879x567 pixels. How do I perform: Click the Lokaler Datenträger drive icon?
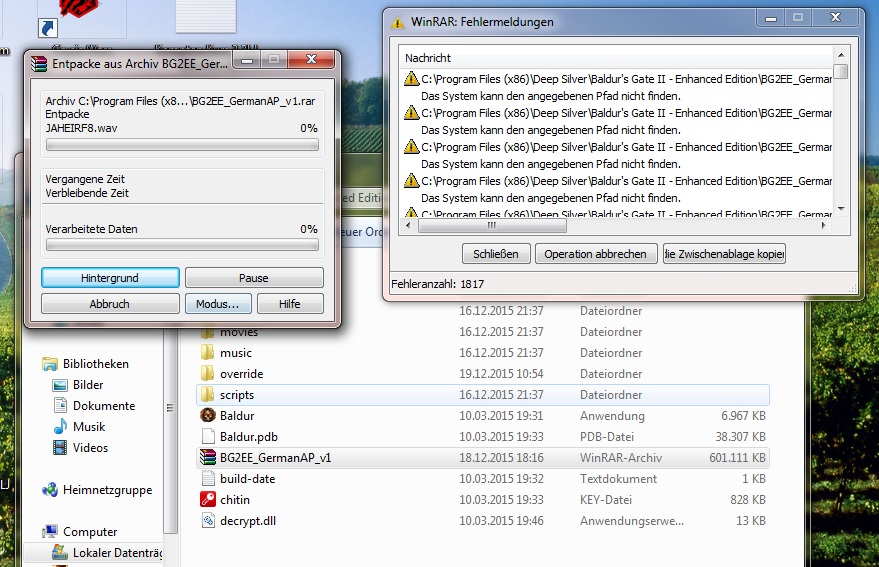point(60,552)
